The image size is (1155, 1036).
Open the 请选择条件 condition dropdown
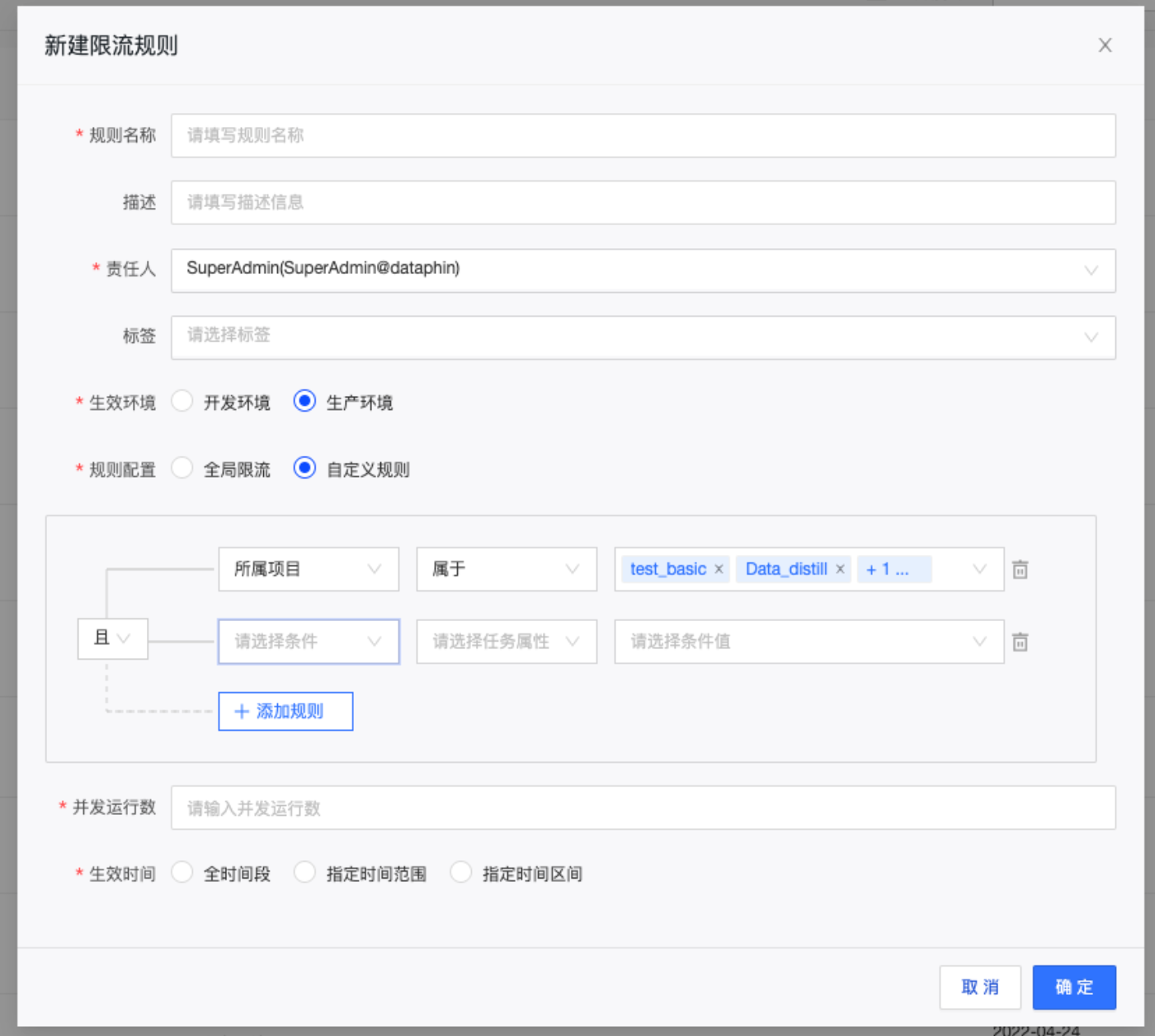308,641
